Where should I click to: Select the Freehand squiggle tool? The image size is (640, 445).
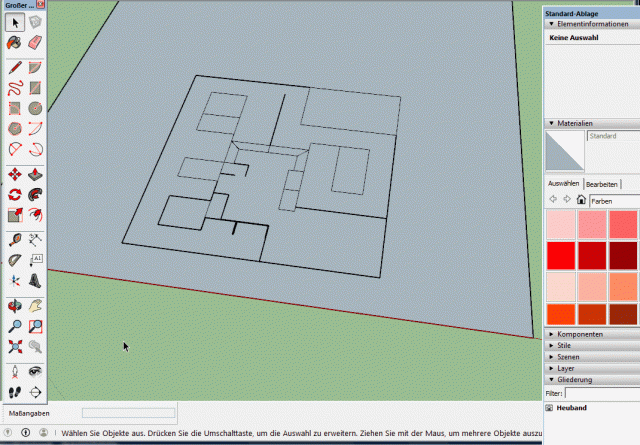15,88
